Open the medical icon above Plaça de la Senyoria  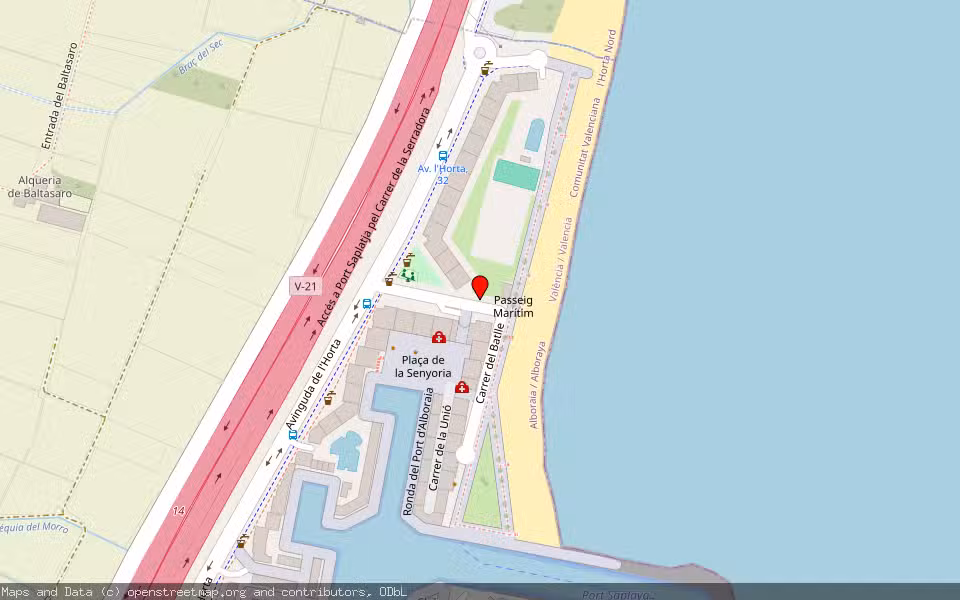438,337
